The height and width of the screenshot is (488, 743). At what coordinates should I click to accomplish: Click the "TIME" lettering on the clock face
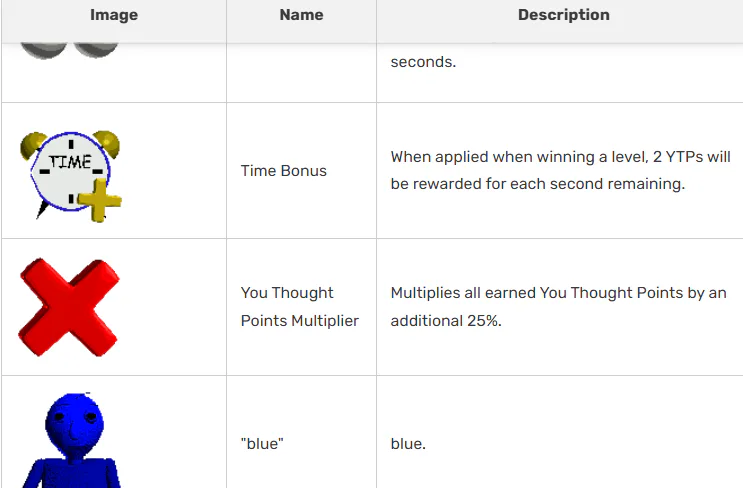[x=70, y=162]
